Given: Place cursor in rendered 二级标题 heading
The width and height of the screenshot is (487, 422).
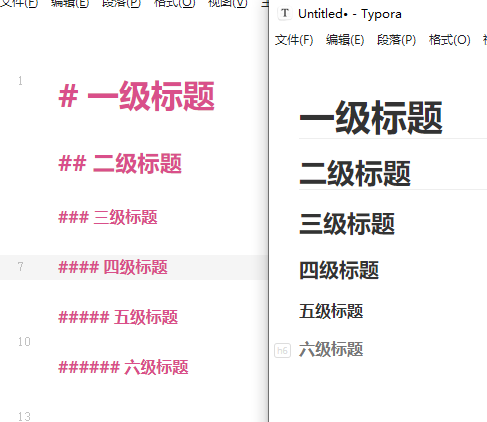Looking at the screenshot, I should [355, 173].
